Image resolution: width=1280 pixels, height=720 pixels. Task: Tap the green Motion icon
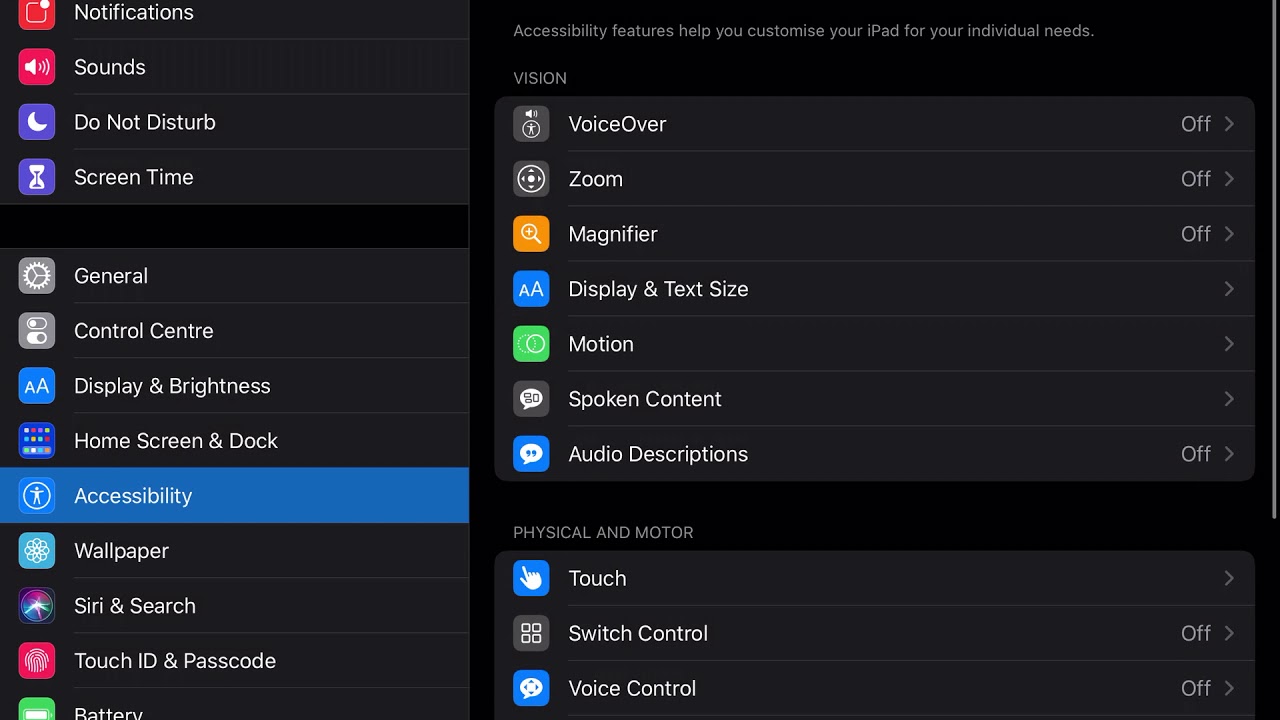pyautogui.click(x=531, y=344)
